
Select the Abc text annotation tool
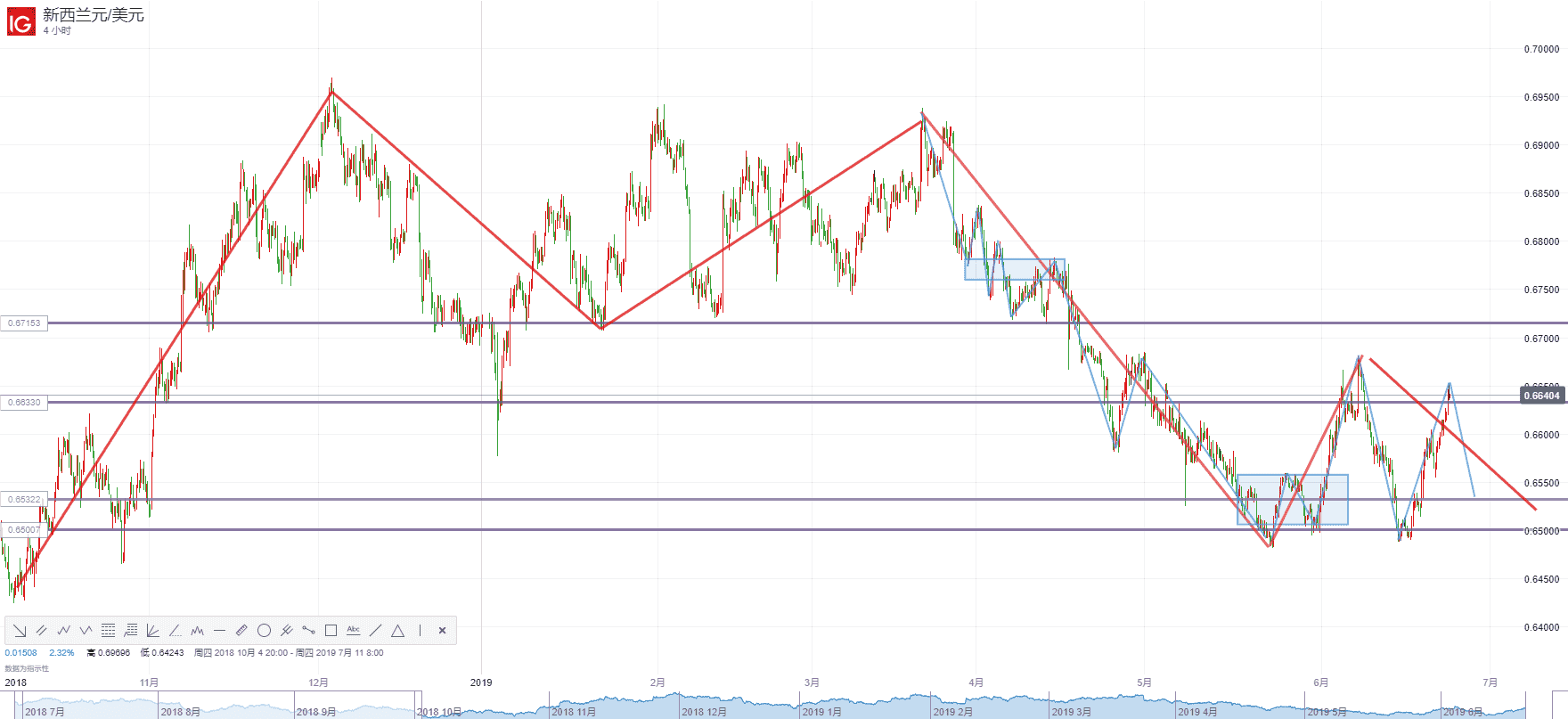[x=353, y=631]
